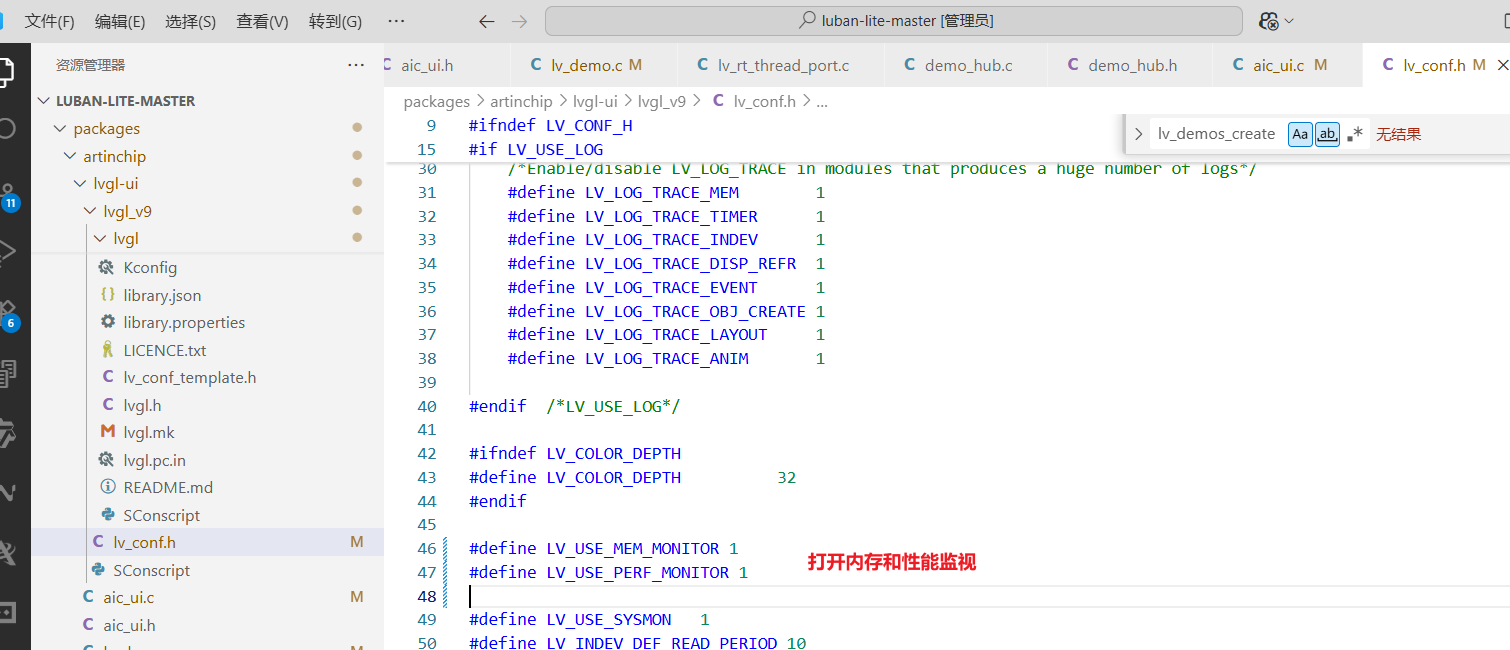The image size is (1510, 650).
Task: Open the Copilot chat icon
Action: pos(1269,21)
